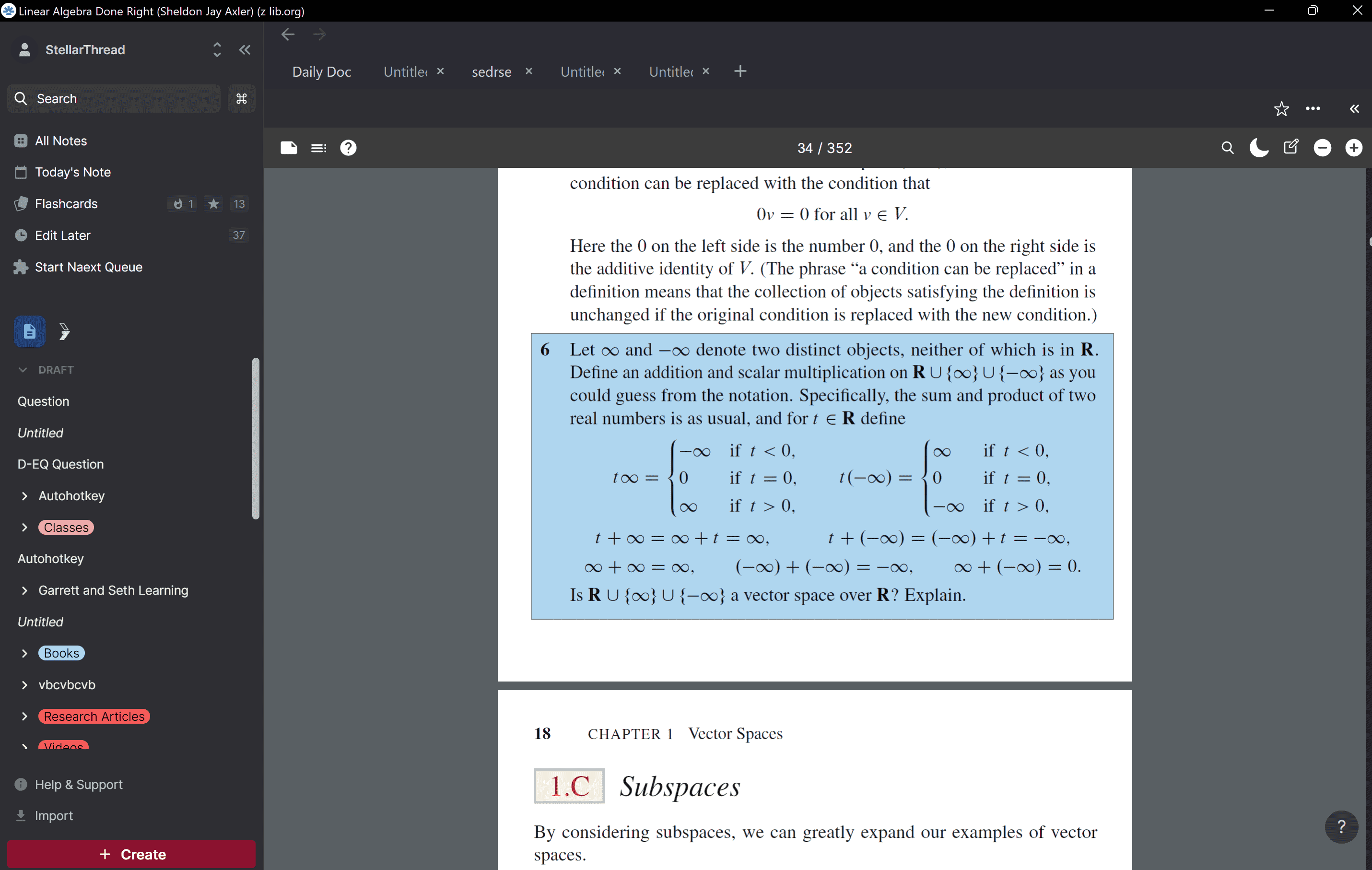Open the vbcvbcvb note
This screenshot has height=870, width=1372.
click(67, 685)
